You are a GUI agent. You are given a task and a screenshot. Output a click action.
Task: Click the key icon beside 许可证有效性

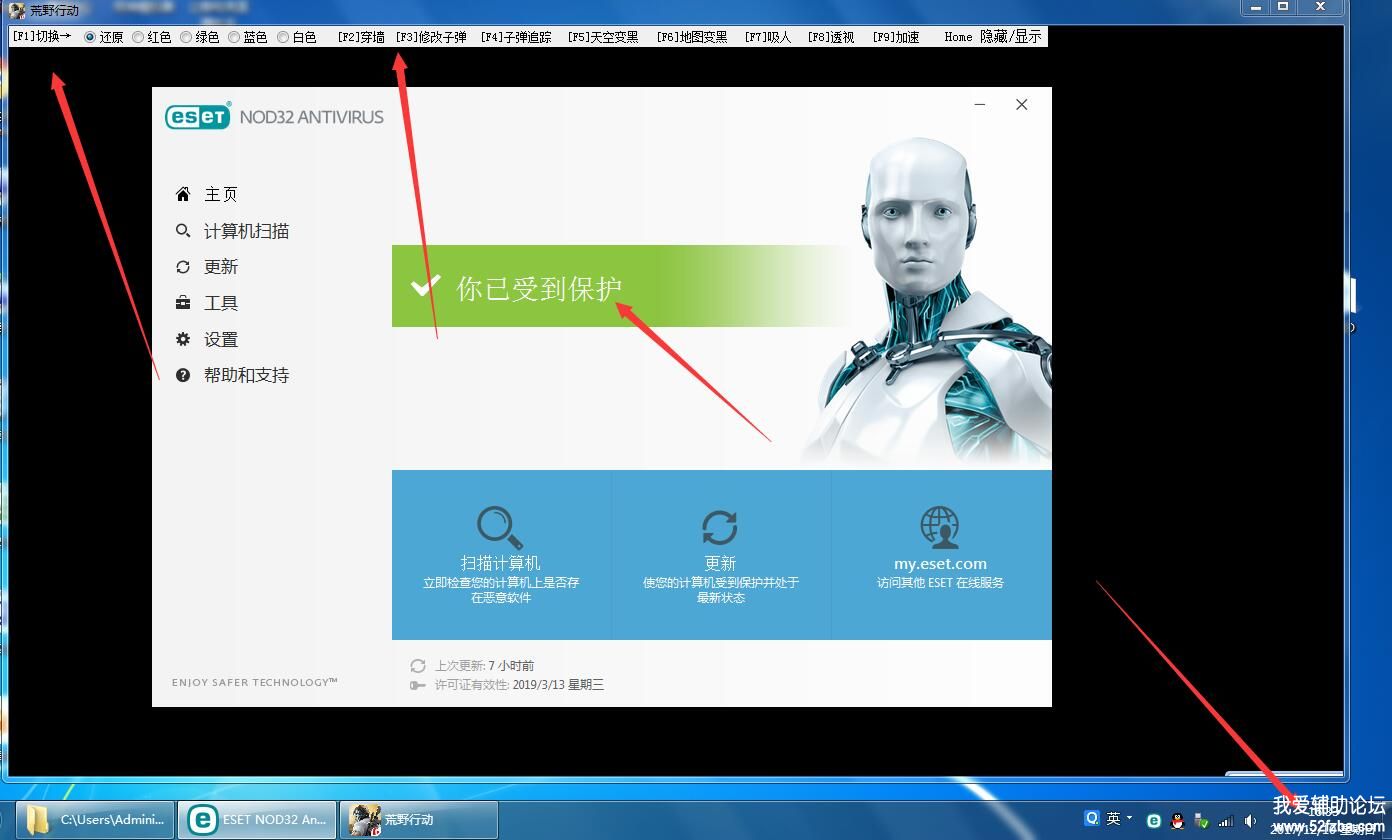click(418, 685)
